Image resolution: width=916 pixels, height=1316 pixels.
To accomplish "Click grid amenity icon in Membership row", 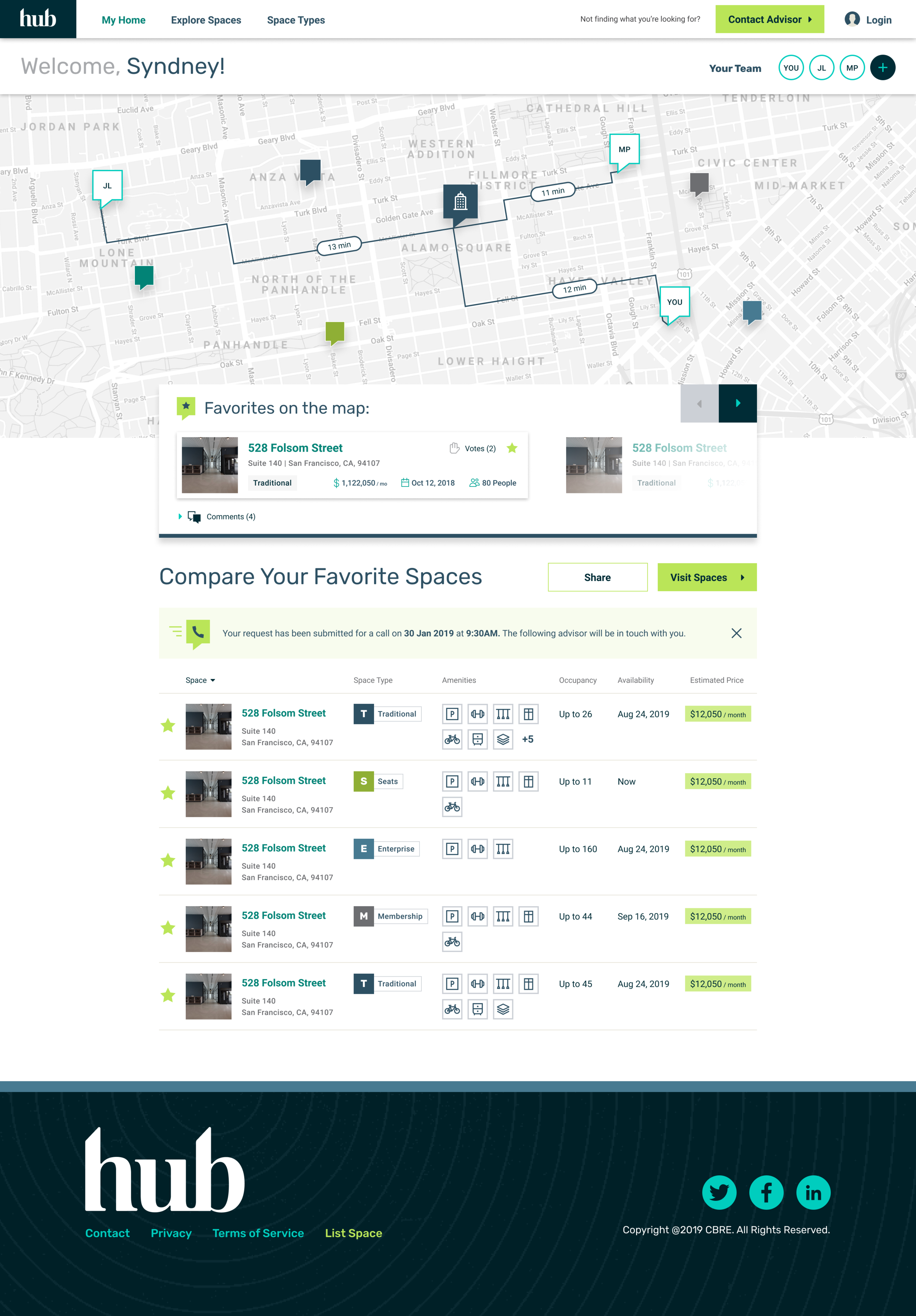I will [x=528, y=916].
